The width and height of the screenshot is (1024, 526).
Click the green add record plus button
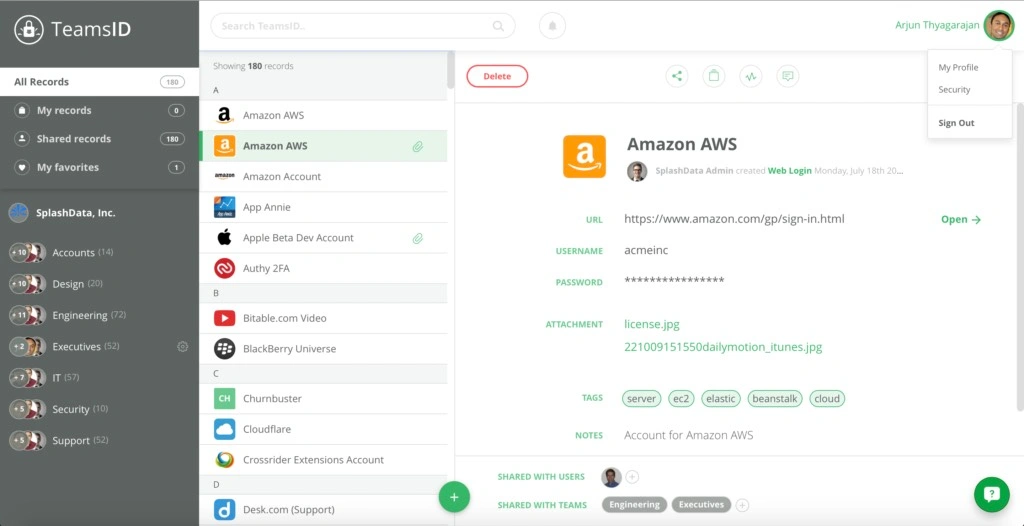point(455,497)
